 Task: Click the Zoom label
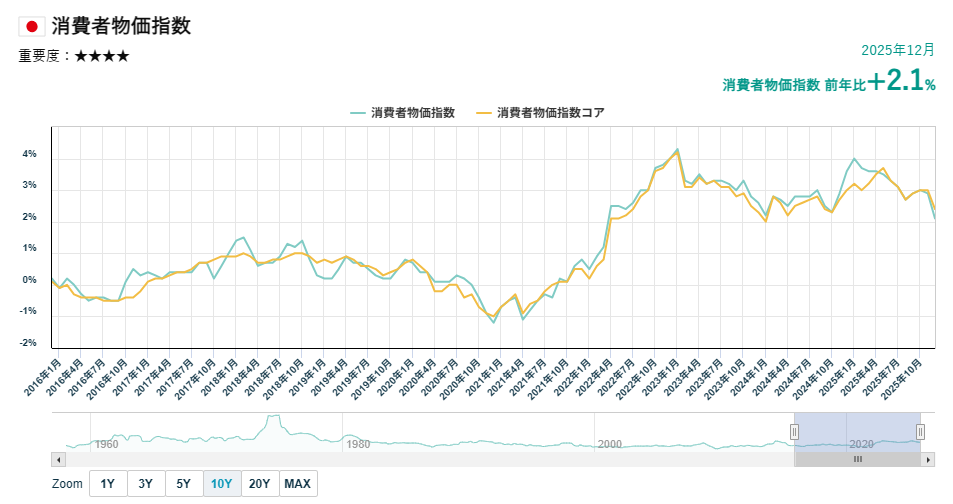click(x=67, y=484)
